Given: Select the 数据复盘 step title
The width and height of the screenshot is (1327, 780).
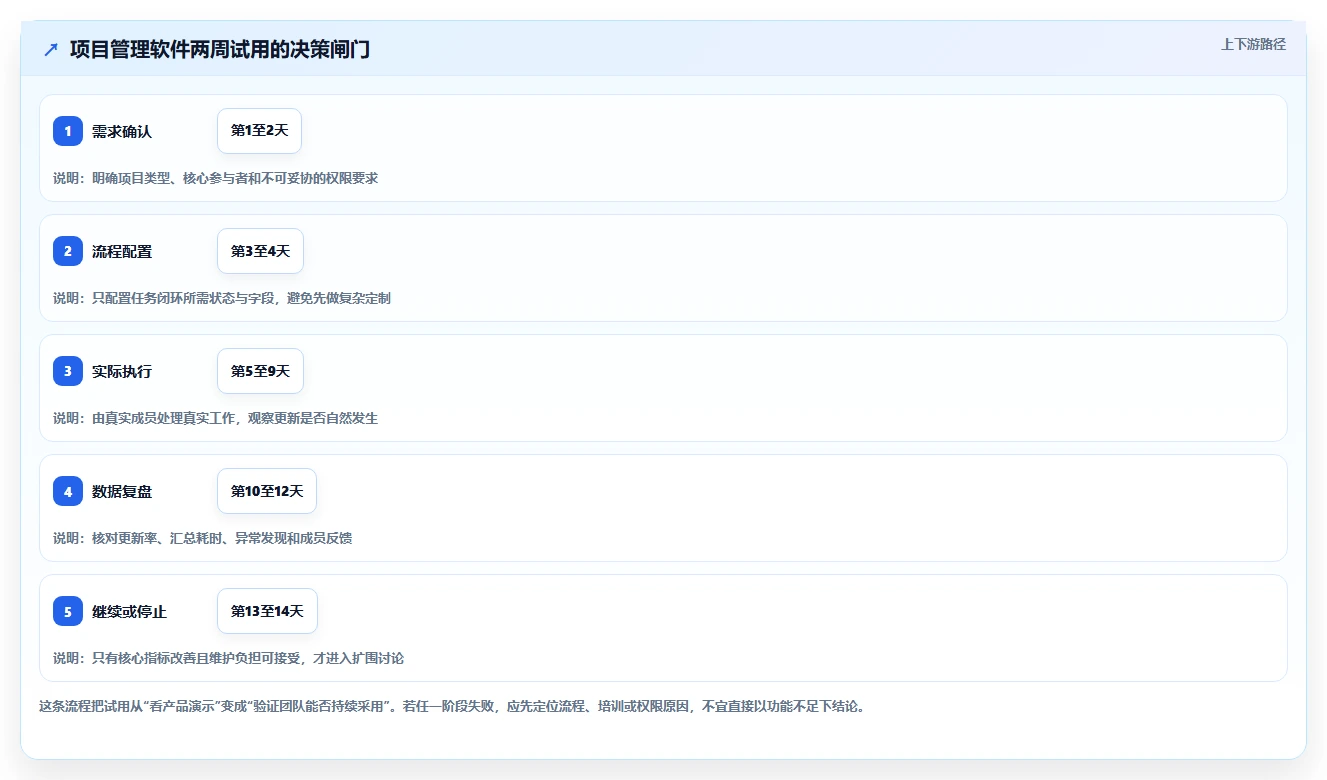Looking at the screenshot, I should point(122,491).
